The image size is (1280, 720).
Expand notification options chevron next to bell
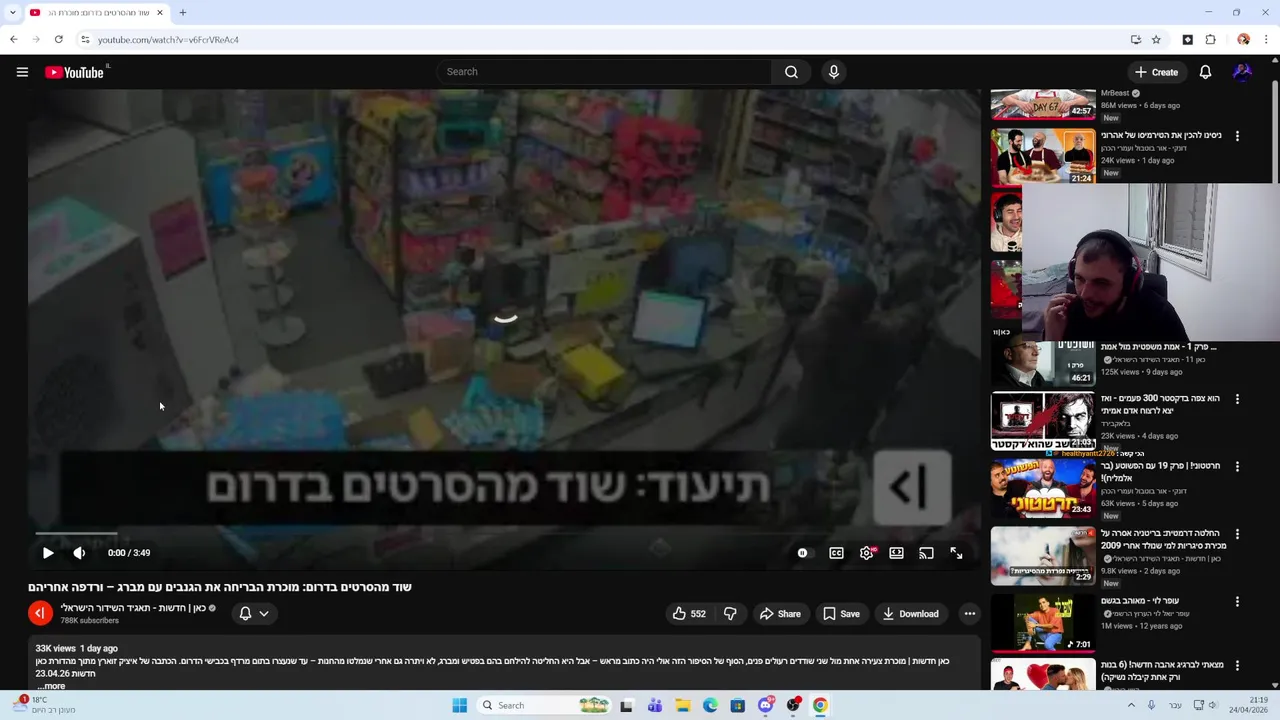coord(264,614)
